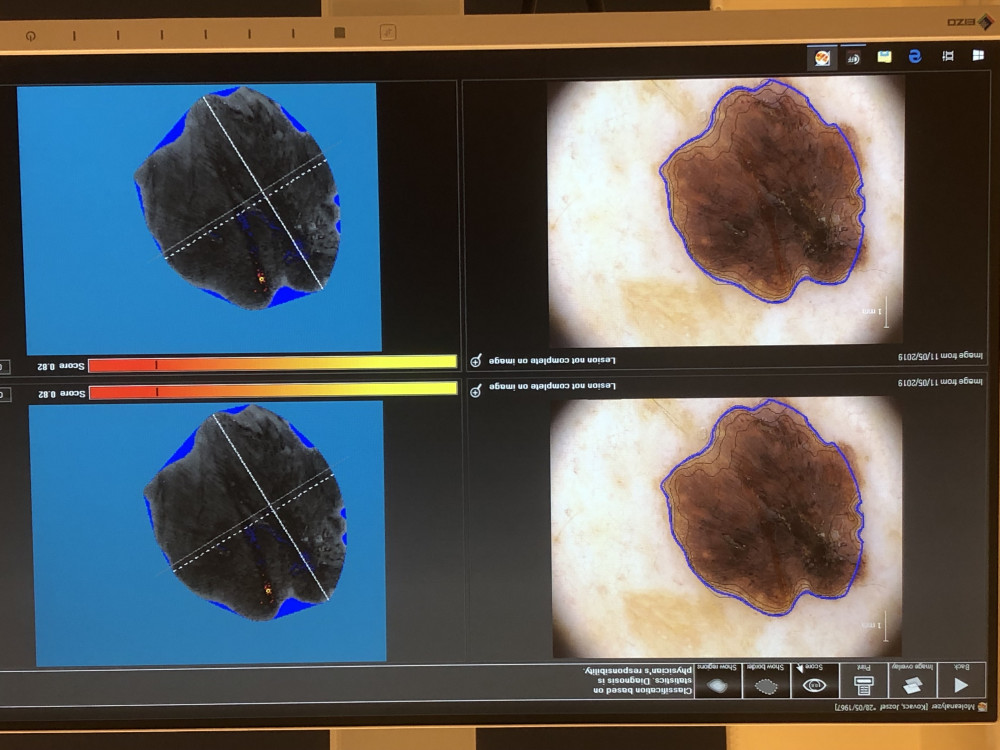The width and height of the screenshot is (1000, 750).
Task: Click the Print icon
Action: [864, 680]
